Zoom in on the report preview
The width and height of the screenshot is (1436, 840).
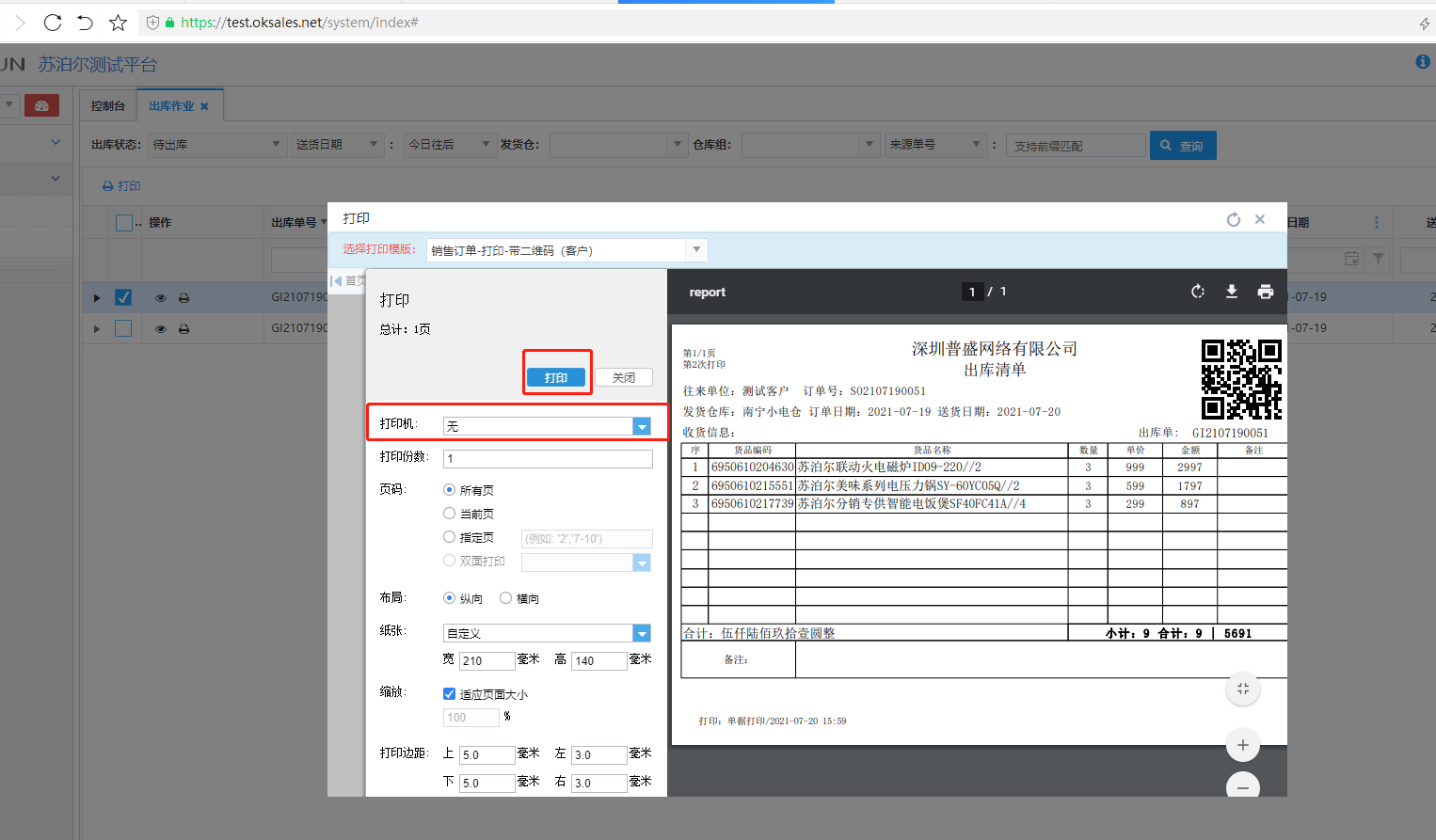pos(1242,745)
